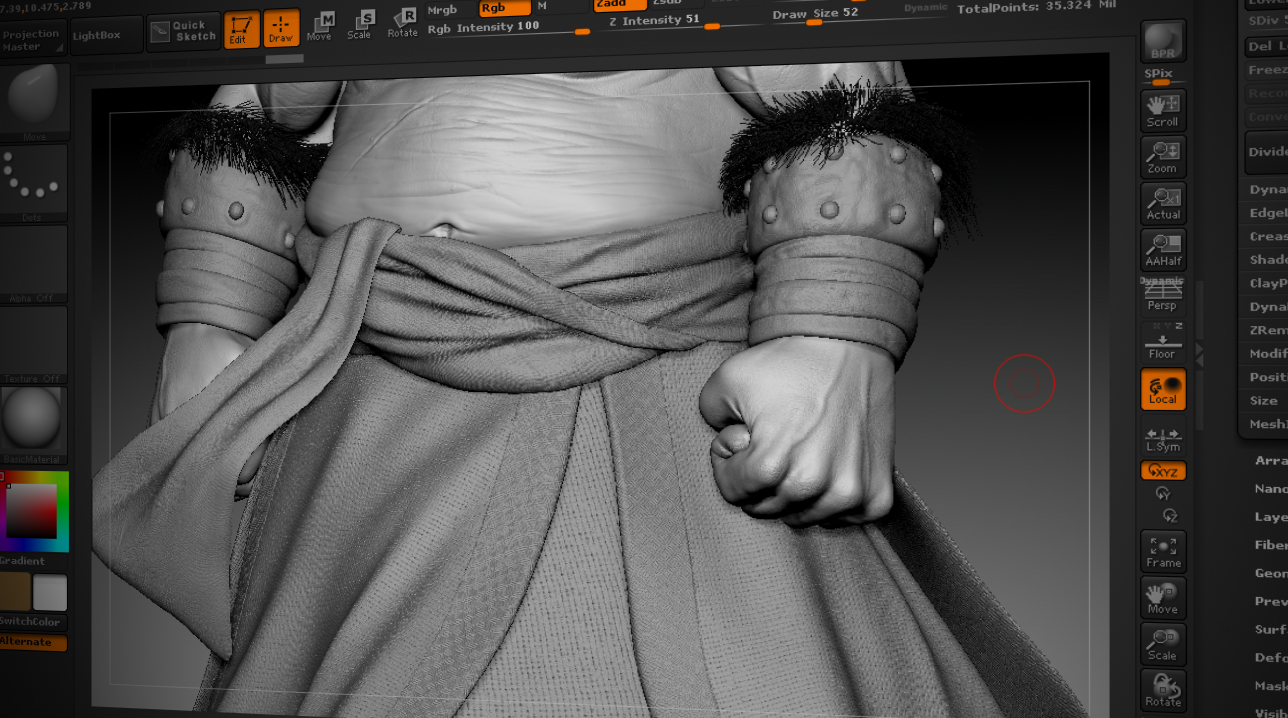Click the Zoom canvas icon

click(1163, 156)
